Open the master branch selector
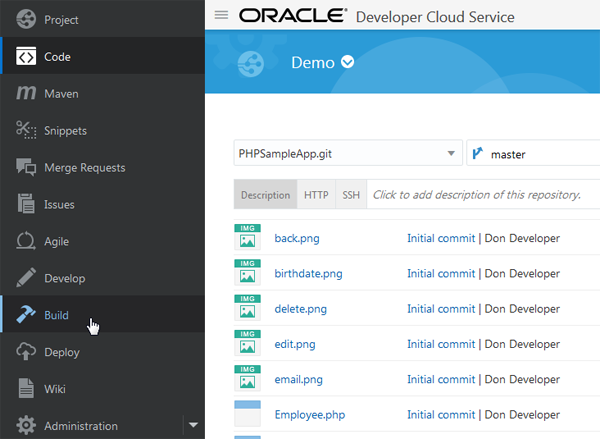600x439 pixels. 533,154
